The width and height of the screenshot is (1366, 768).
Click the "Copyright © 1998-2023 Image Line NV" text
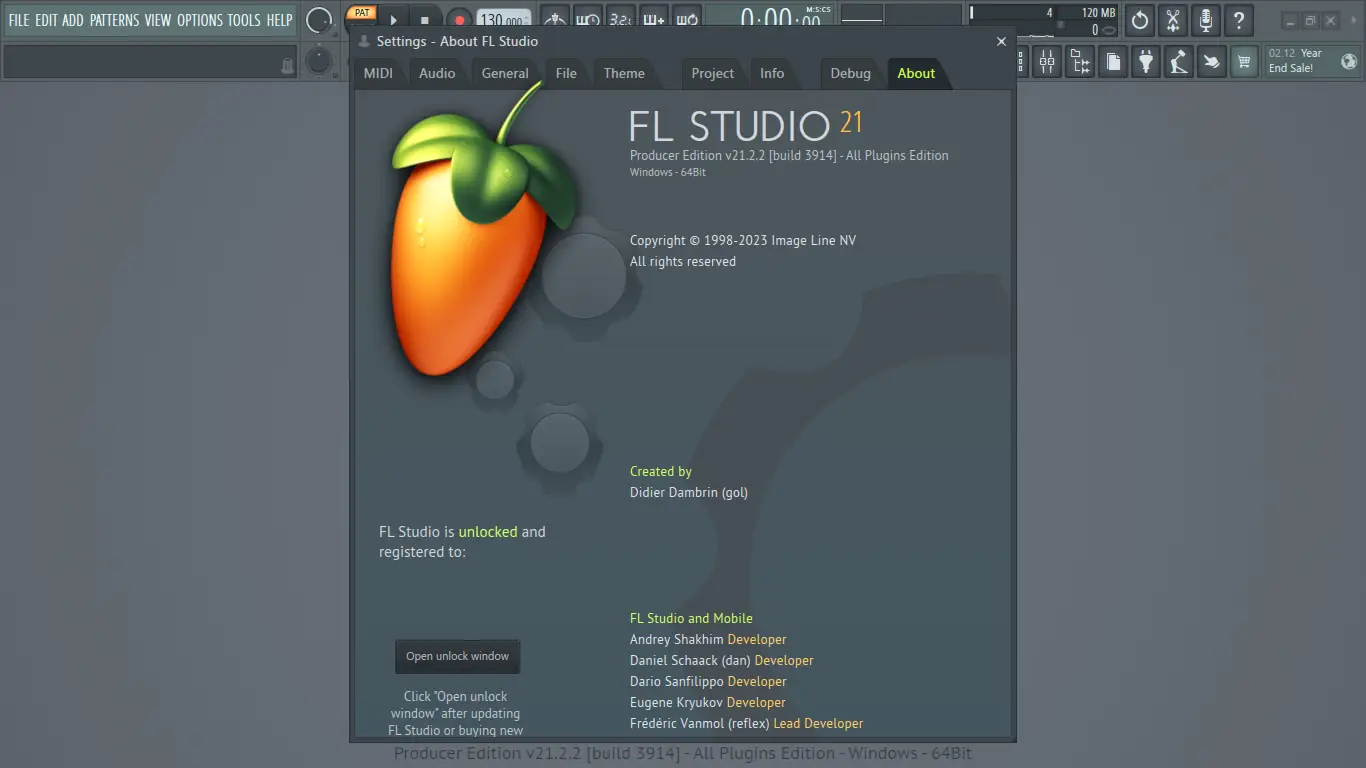pyautogui.click(x=743, y=240)
